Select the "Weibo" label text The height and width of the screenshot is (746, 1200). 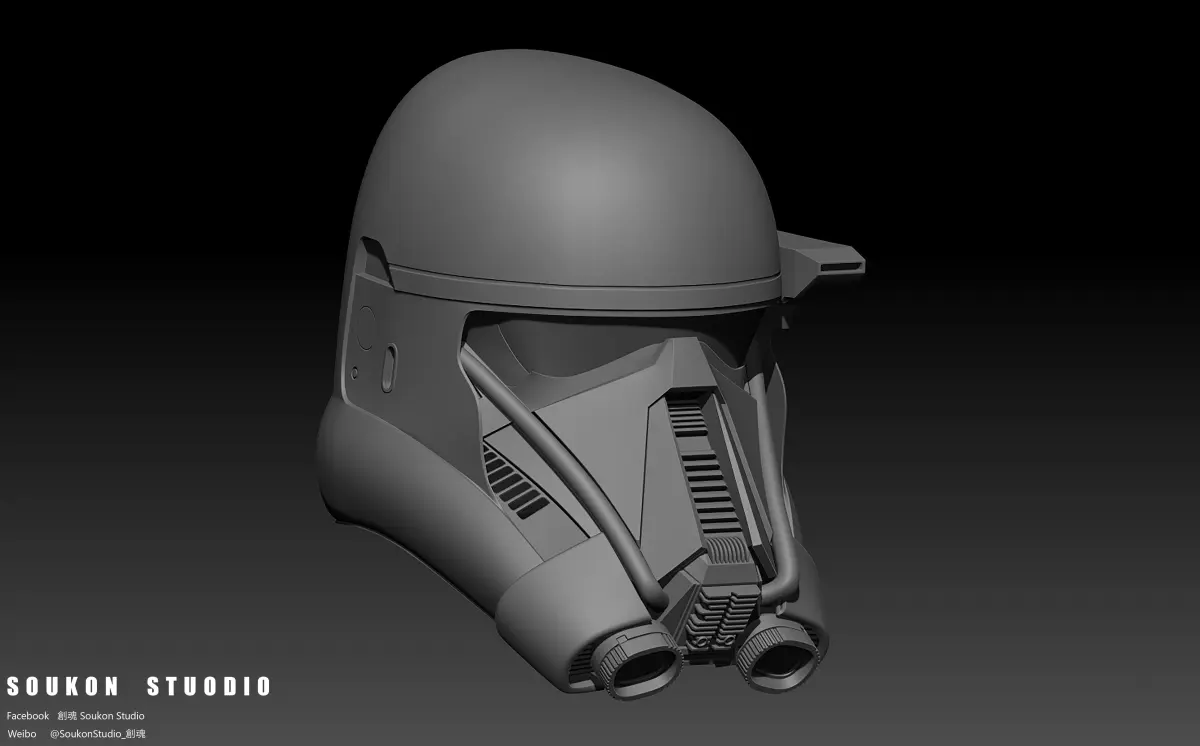22,734
